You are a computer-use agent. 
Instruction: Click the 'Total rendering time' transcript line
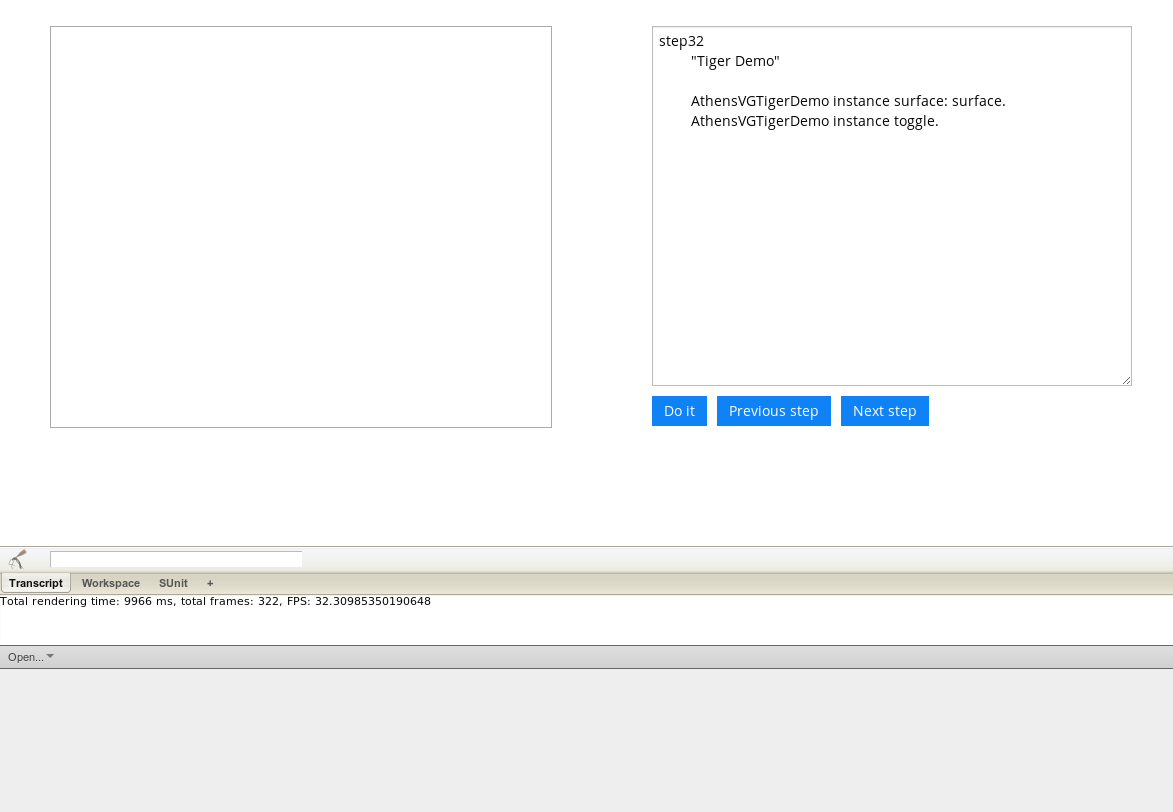click(x=215, y=601)
